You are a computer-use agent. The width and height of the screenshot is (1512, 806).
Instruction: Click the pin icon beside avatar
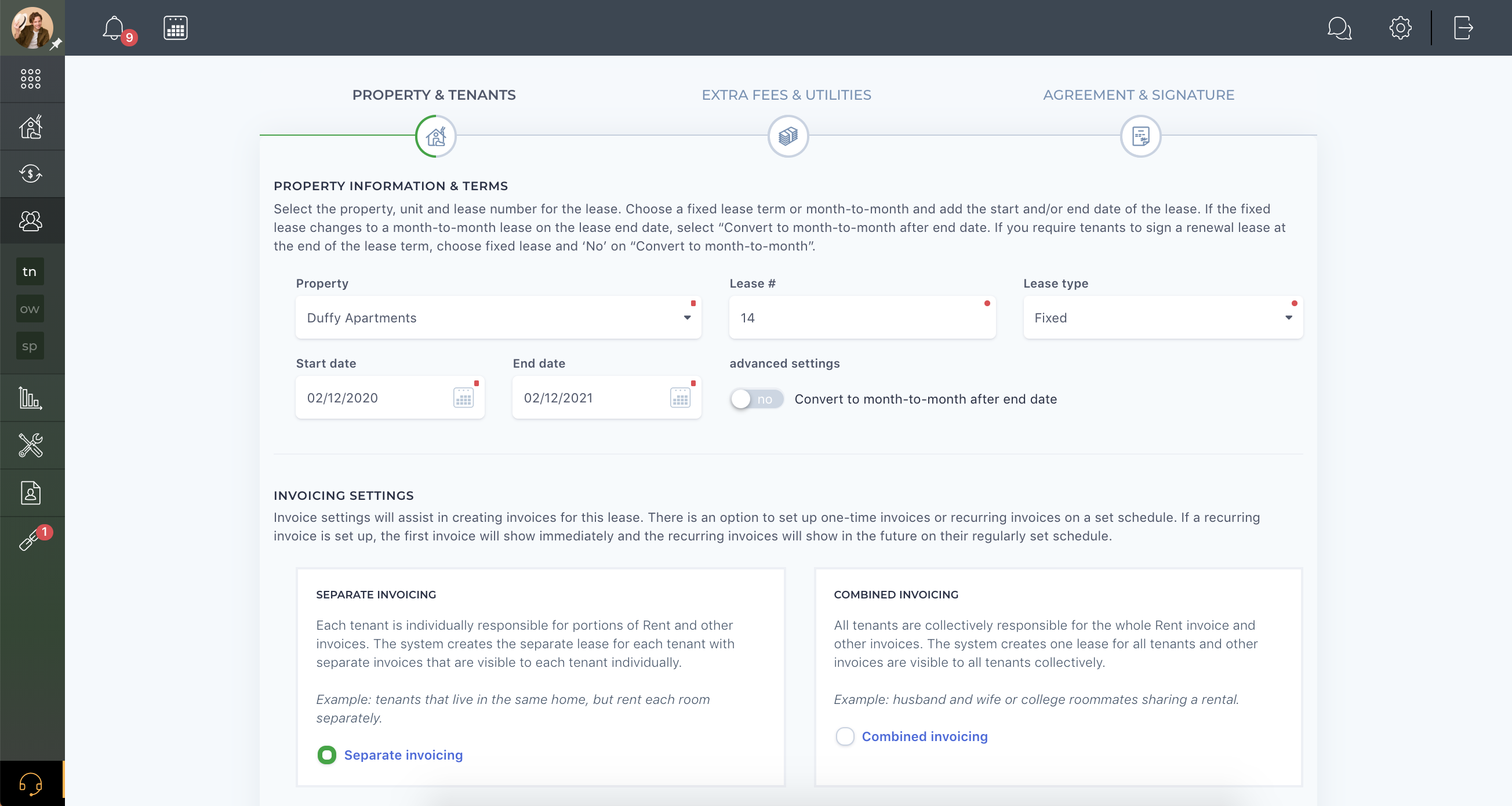coord(56,45)
